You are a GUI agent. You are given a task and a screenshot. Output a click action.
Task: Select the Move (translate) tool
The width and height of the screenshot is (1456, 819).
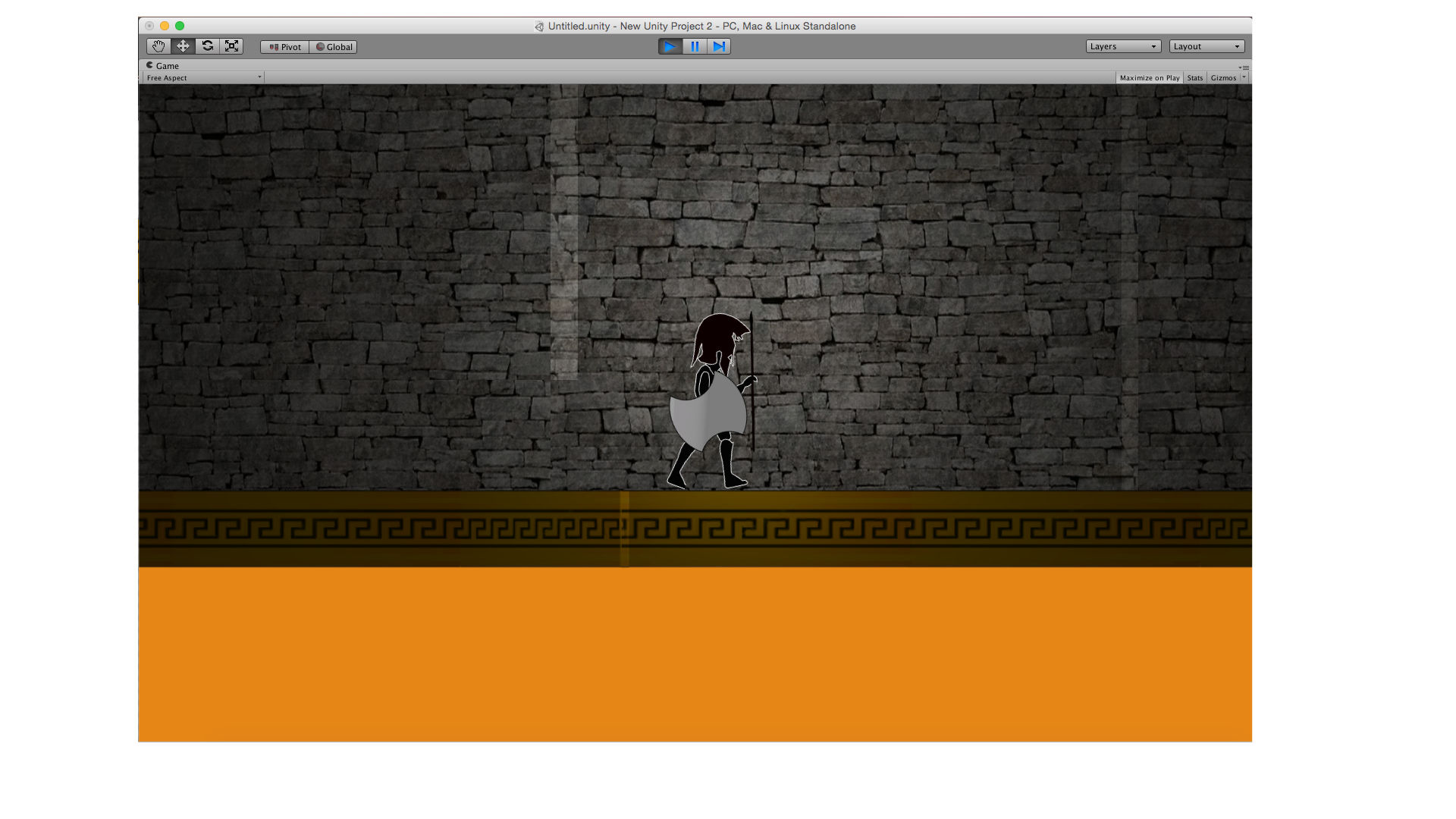click(183, 46)
